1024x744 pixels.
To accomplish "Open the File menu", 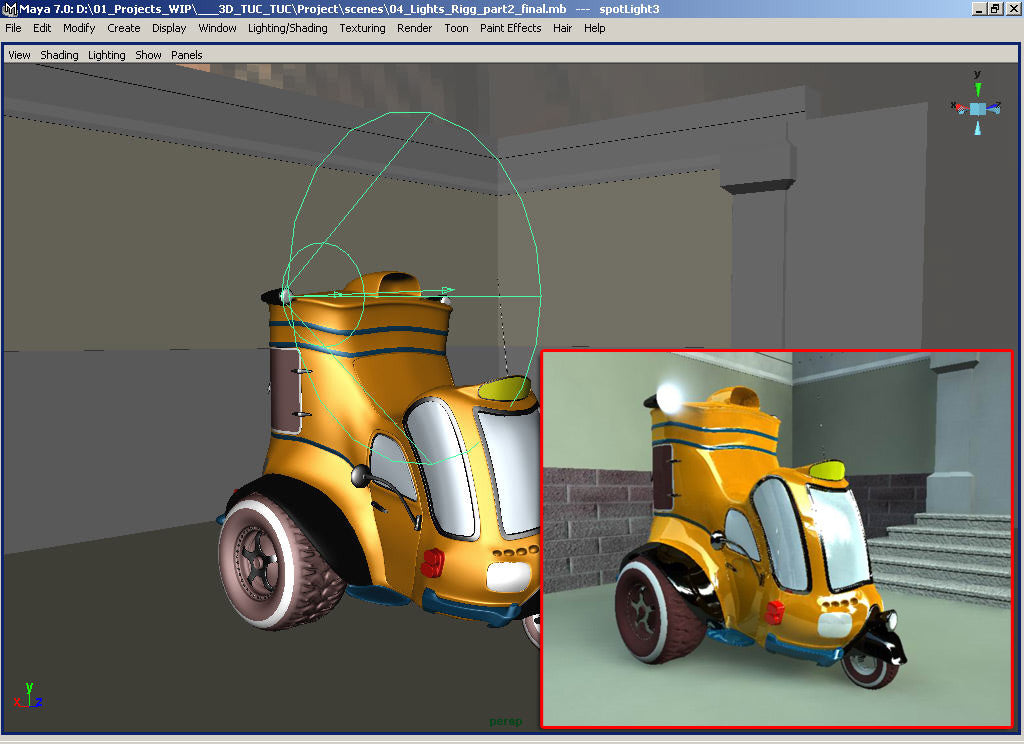I will click(13, 28).
